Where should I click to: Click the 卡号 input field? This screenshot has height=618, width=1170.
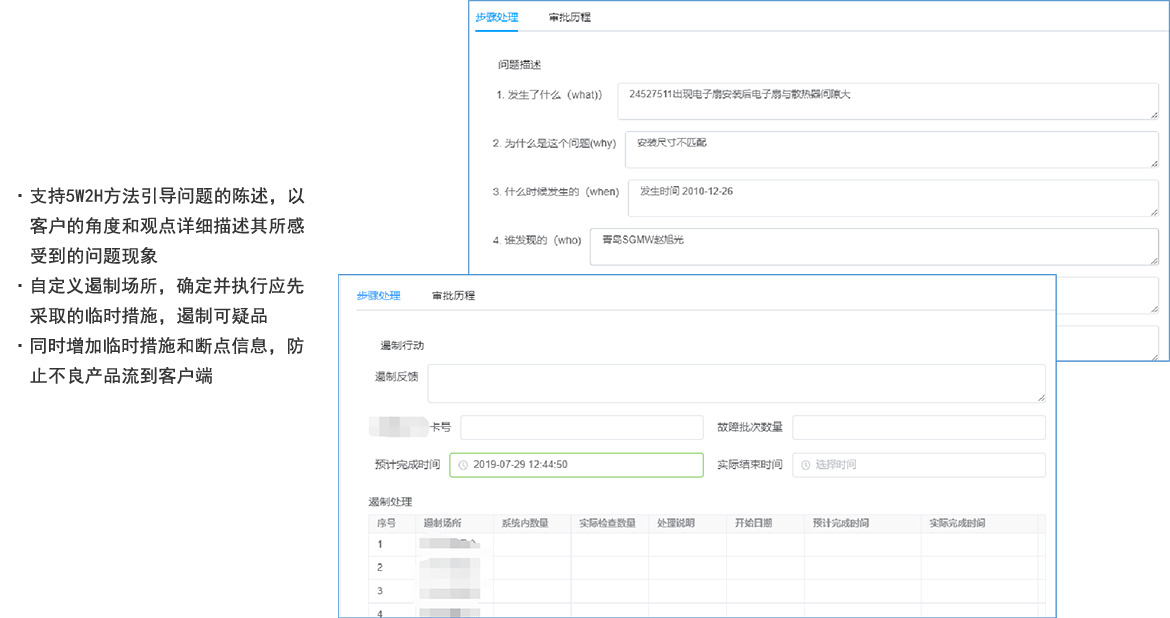pyautogui.click(x=580, y=427)
